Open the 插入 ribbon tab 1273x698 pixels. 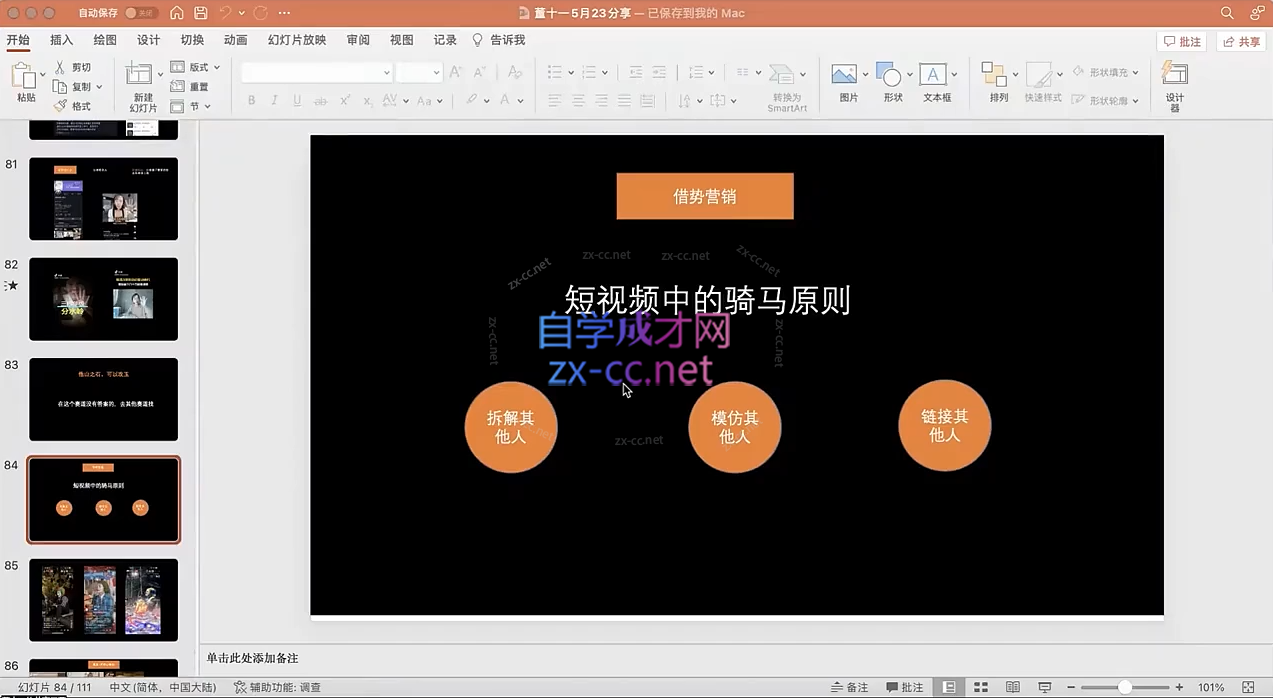coord(62,40)
